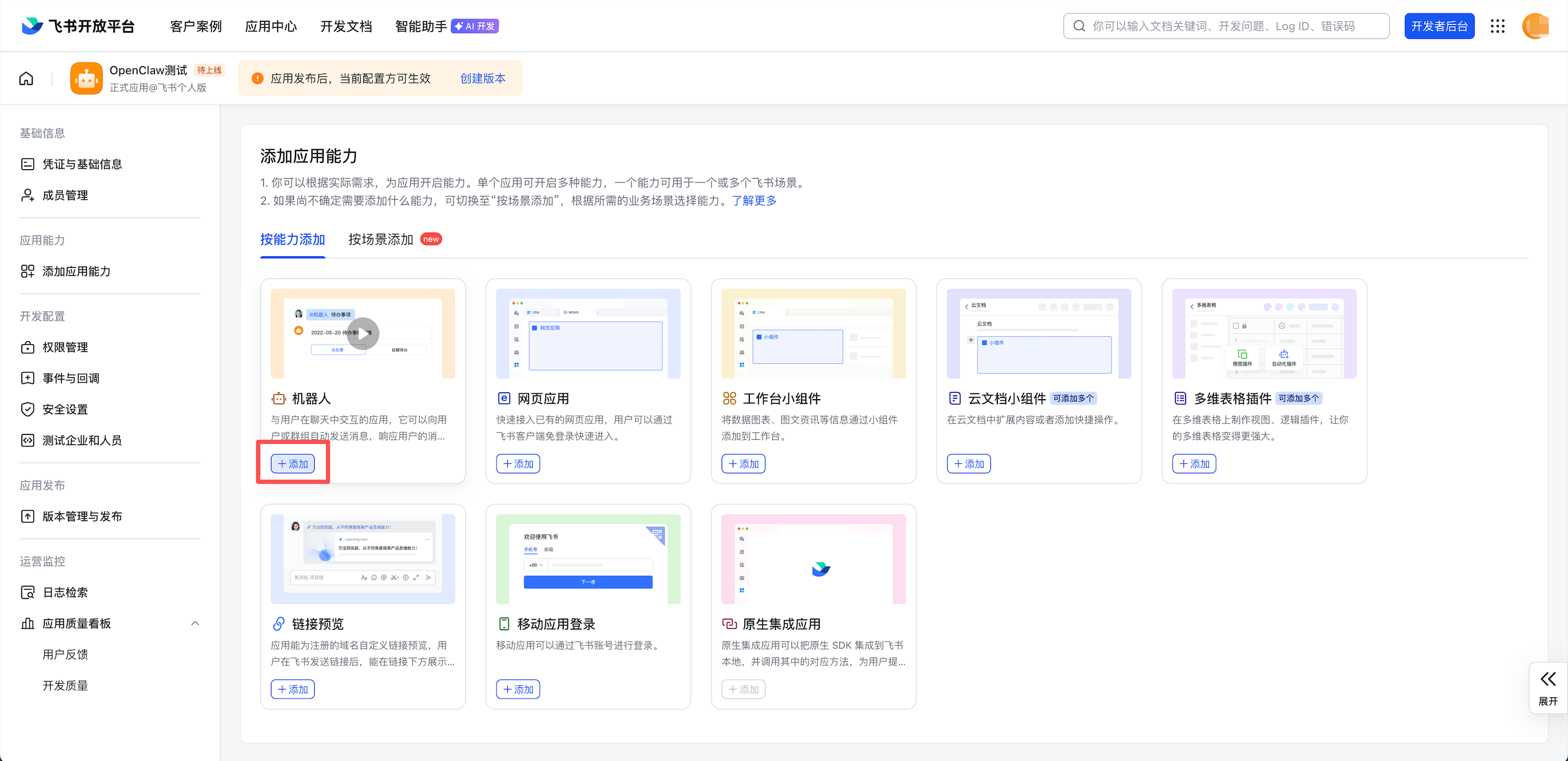Click the OpenClaw测试 robot app icon
The height and width of the screenshot is (761, 1568).
[86, 78]
